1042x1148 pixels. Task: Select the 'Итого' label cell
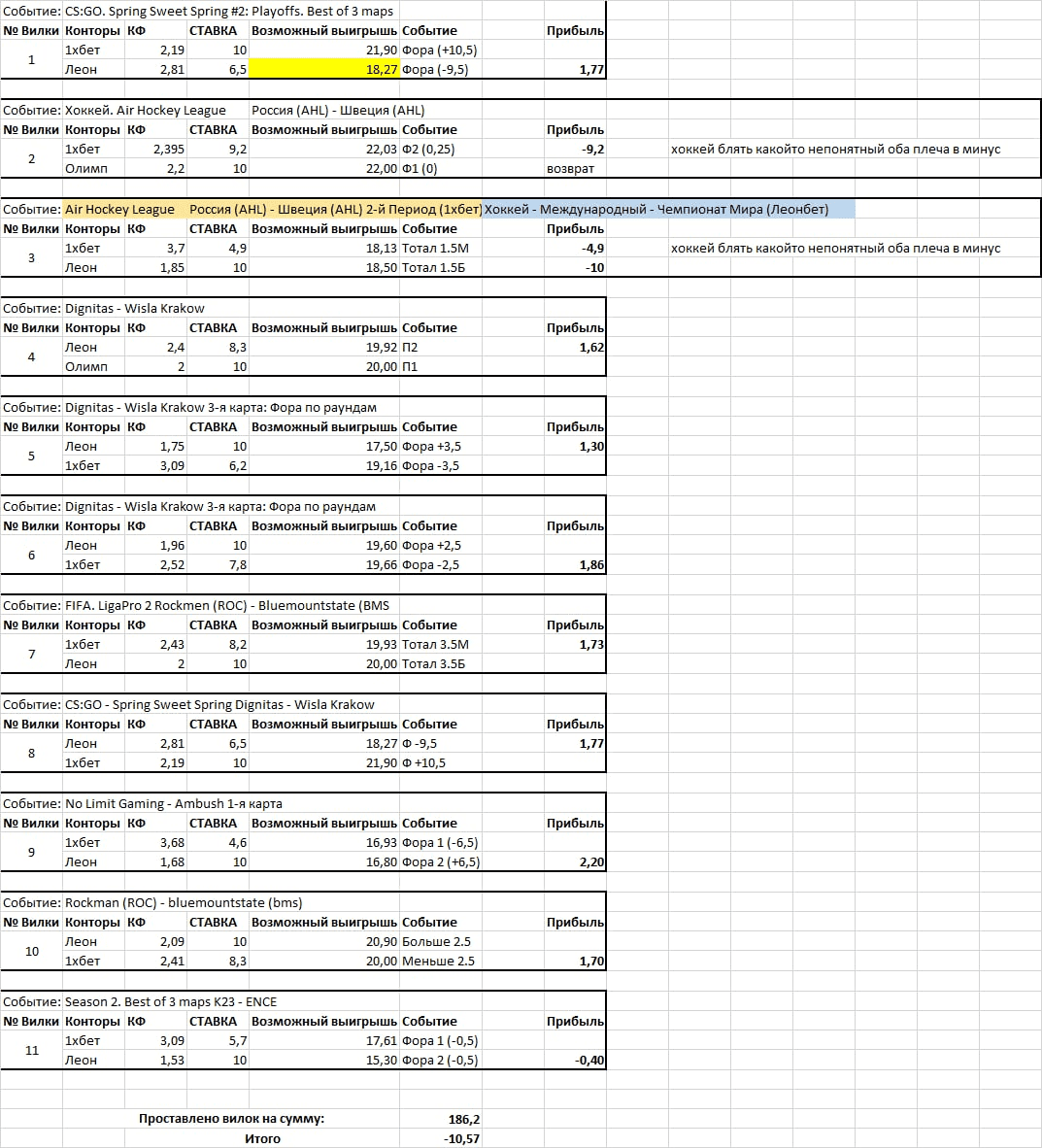[x=262, y=1138]
